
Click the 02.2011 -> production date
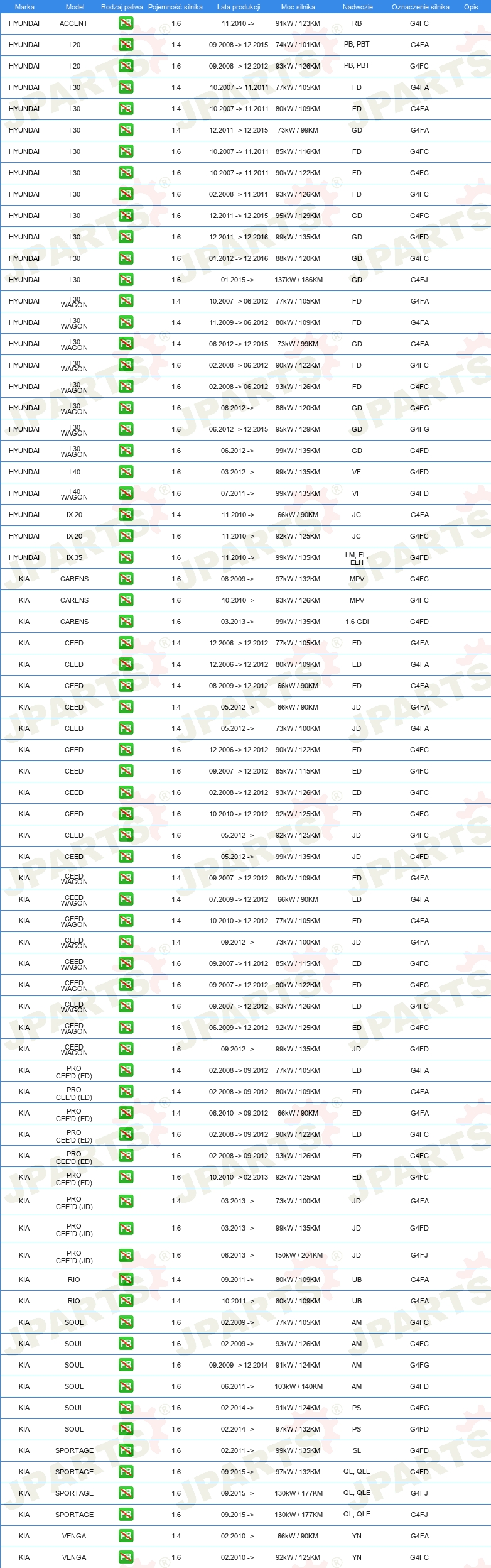pos(237,1450)
